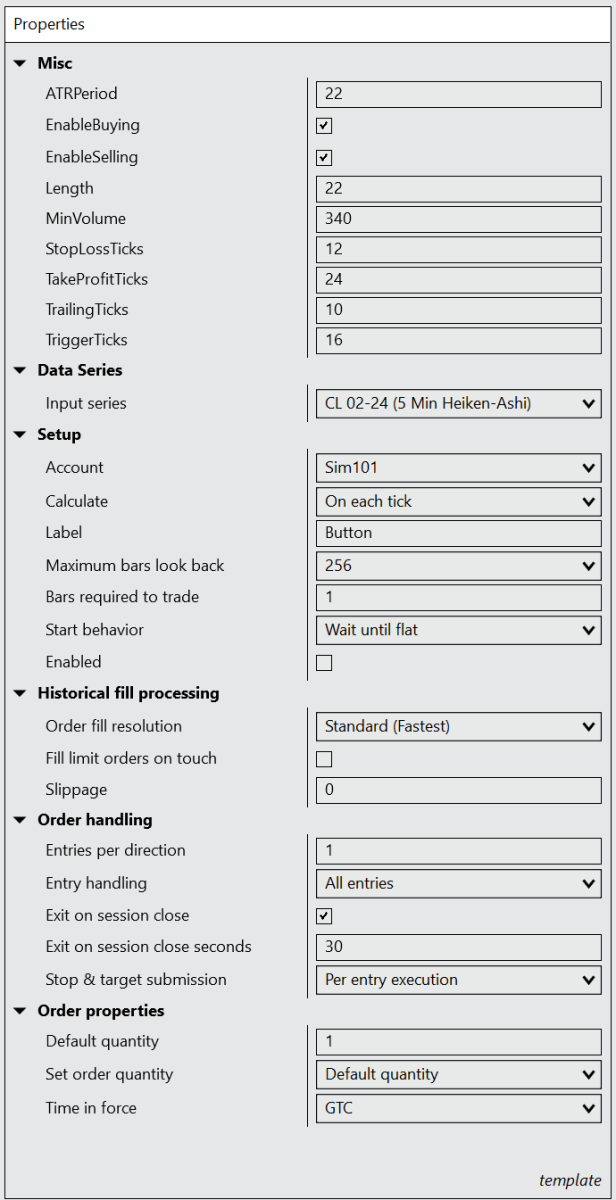Open the Input series dropdown
The width and height of the screenshot is (616, 1200).
point(459,404)
